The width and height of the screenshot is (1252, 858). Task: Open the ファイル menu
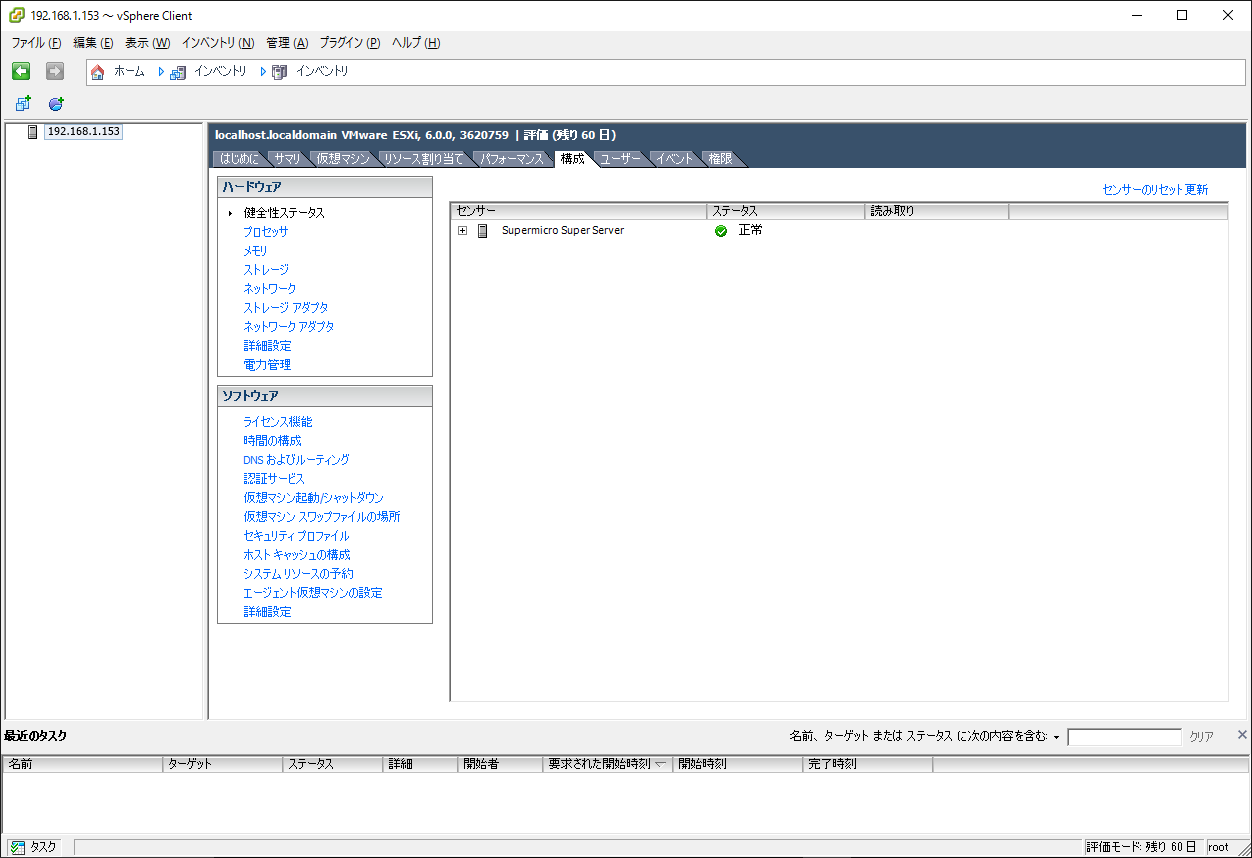[x=36, y=43]
